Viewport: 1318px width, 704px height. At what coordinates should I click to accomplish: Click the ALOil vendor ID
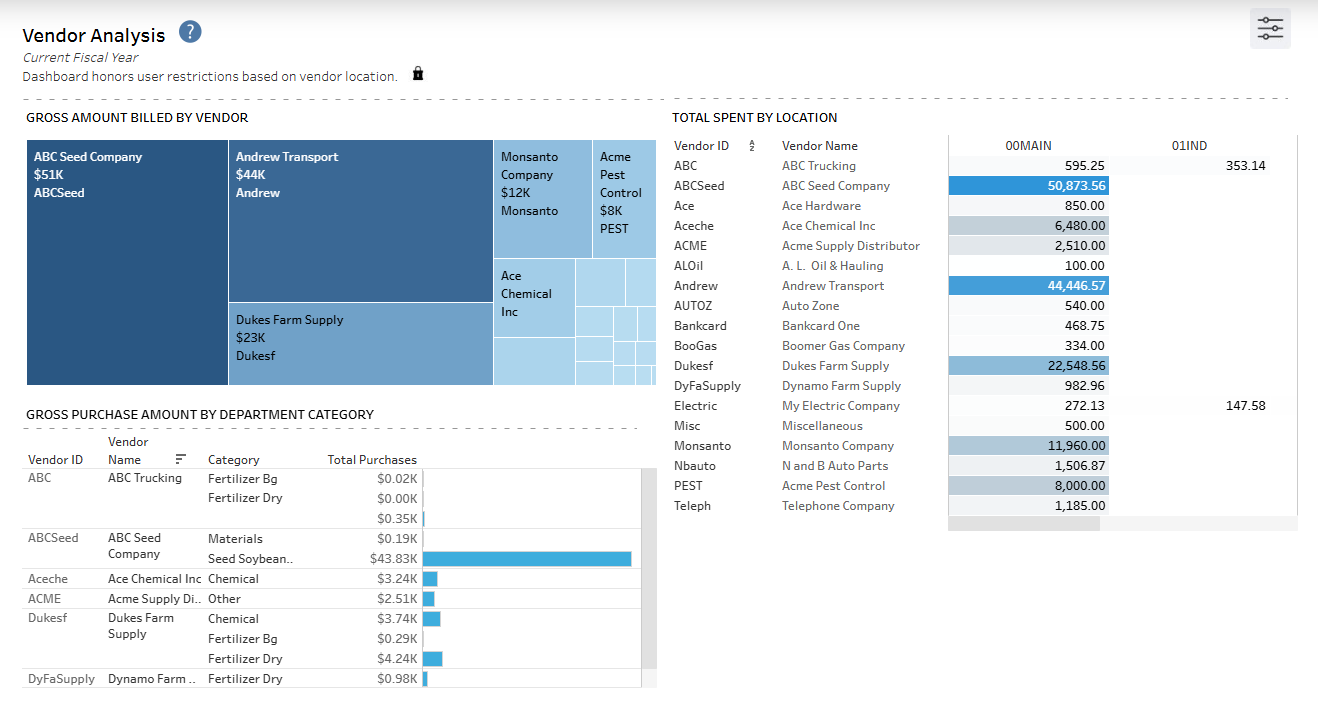point(690,266)
